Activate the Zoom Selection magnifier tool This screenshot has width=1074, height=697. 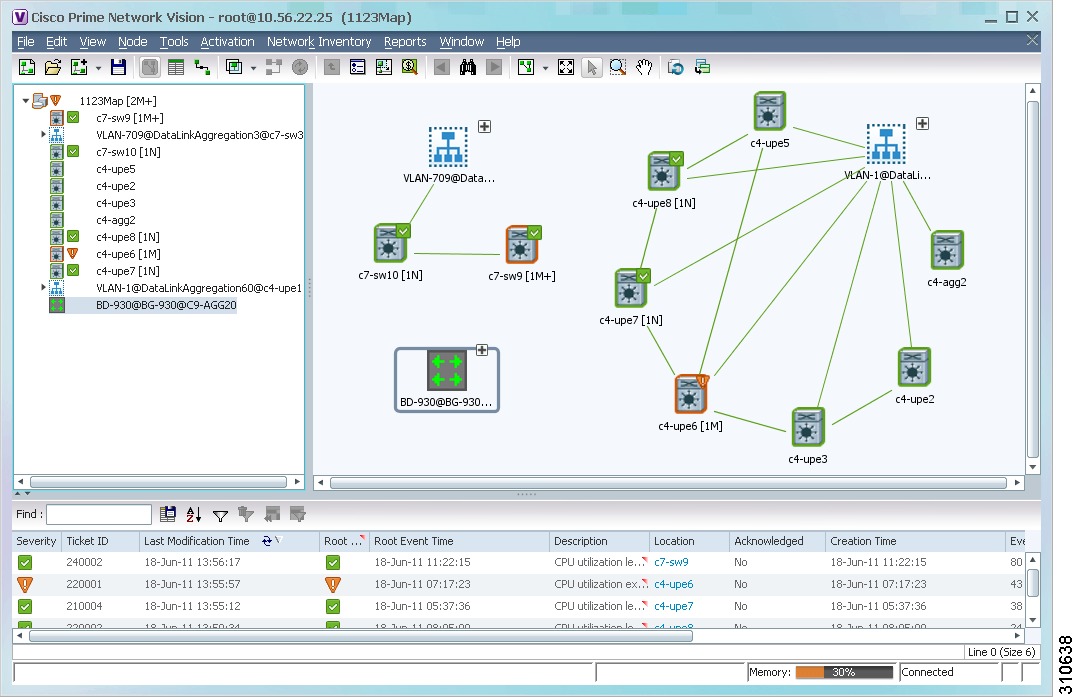click(618, 67)
